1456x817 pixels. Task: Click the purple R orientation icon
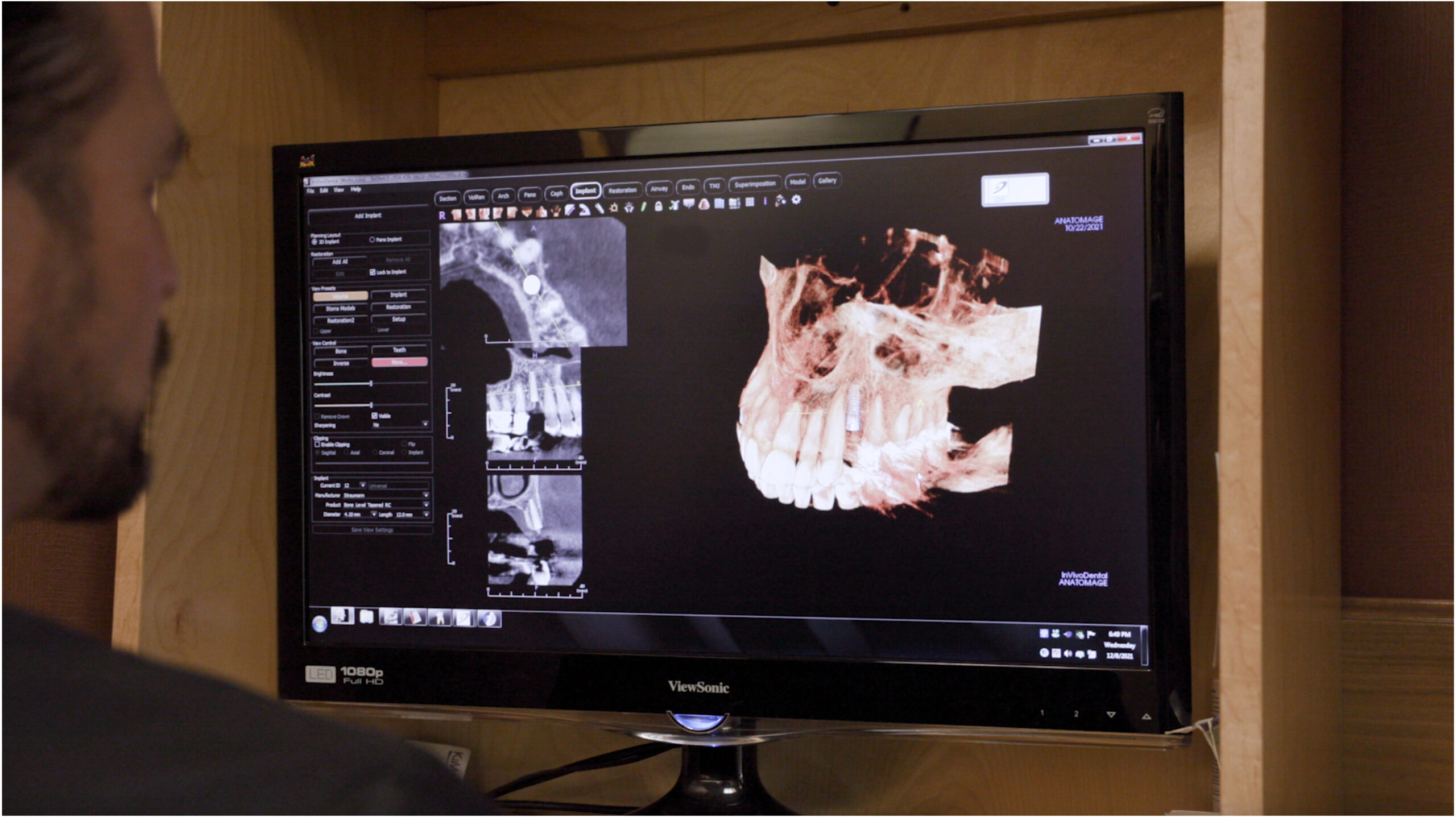[442, 215]
